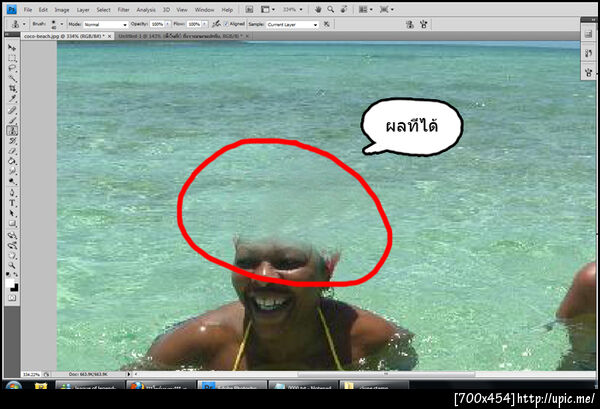The height and width of the screenshot is (409, 600).
Task: Select the Move tool
Action: (x=12, y=48)
